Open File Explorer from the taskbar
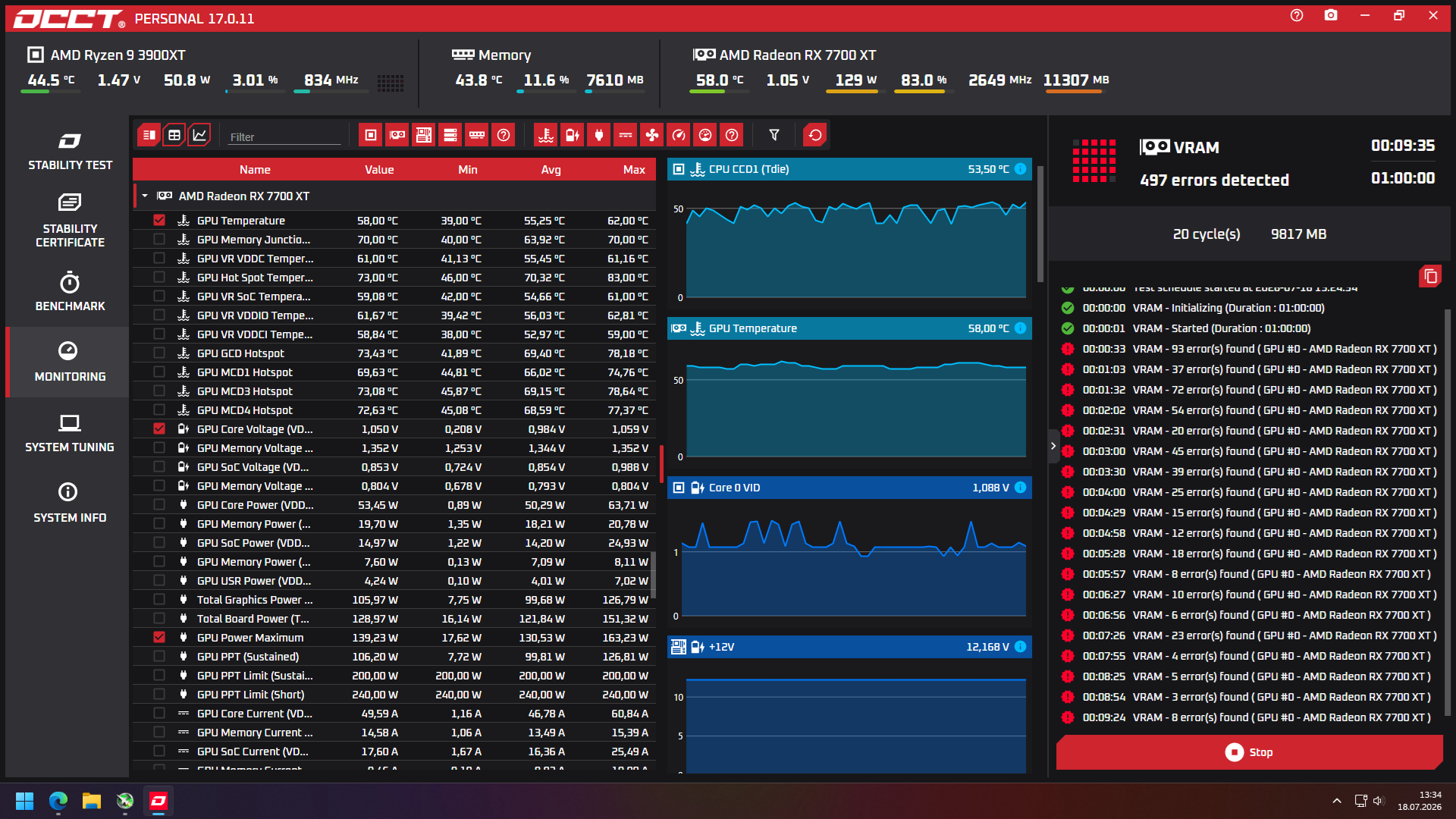 click(x=92, y=801)
